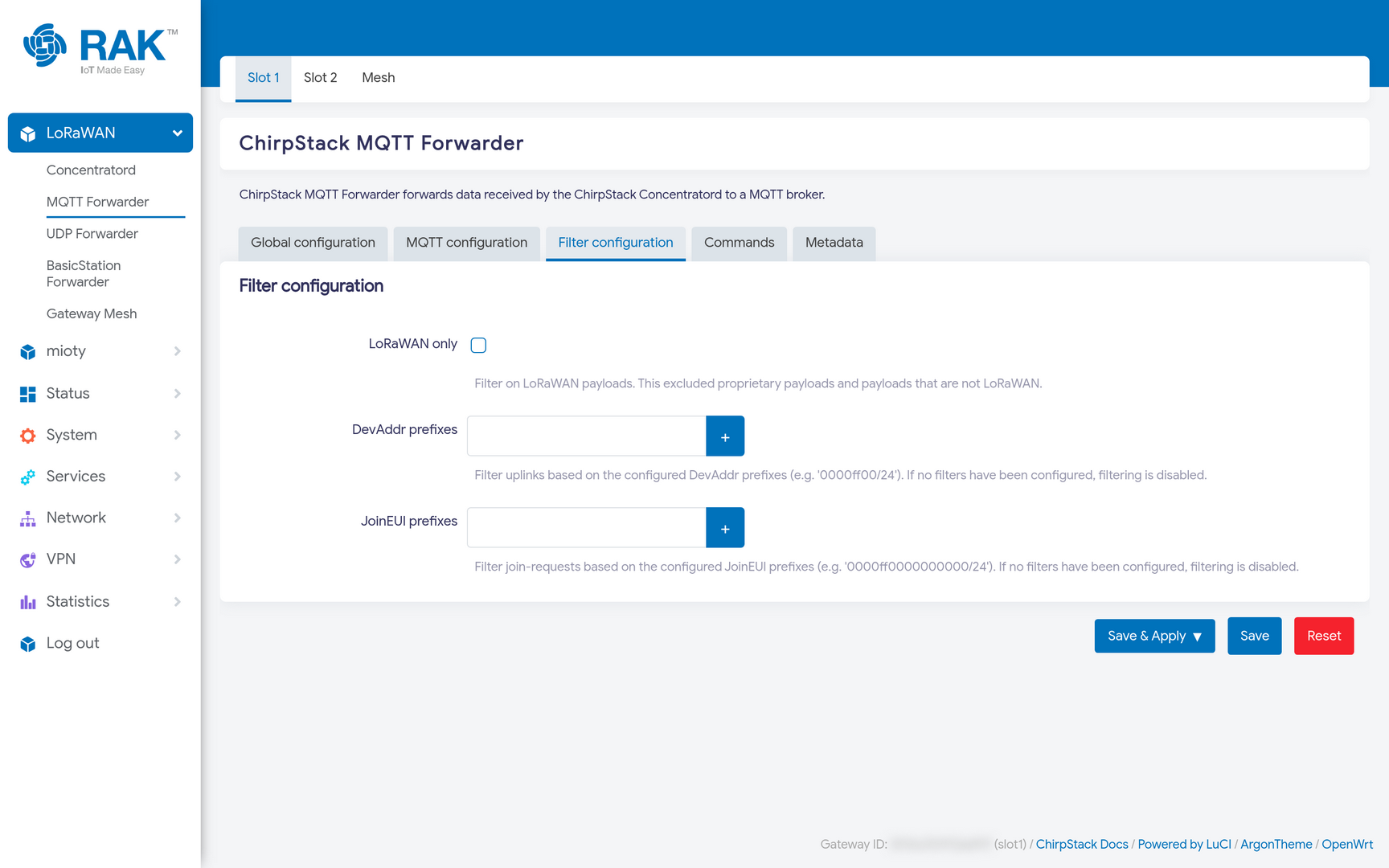This screenshot has height=868, width=1389.
Task: Click the Network topology icon
Action: click(28, 518)
